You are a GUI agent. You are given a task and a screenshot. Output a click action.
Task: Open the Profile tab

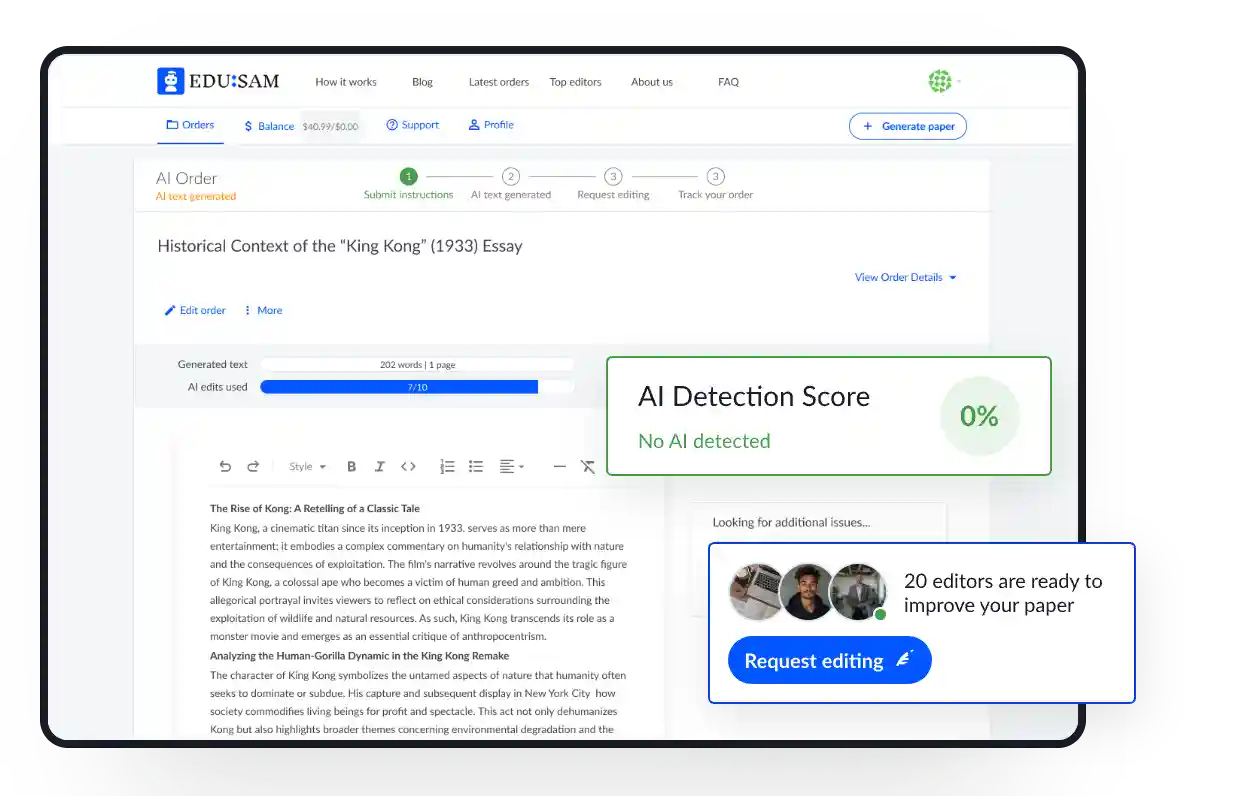tap(490, 125)
